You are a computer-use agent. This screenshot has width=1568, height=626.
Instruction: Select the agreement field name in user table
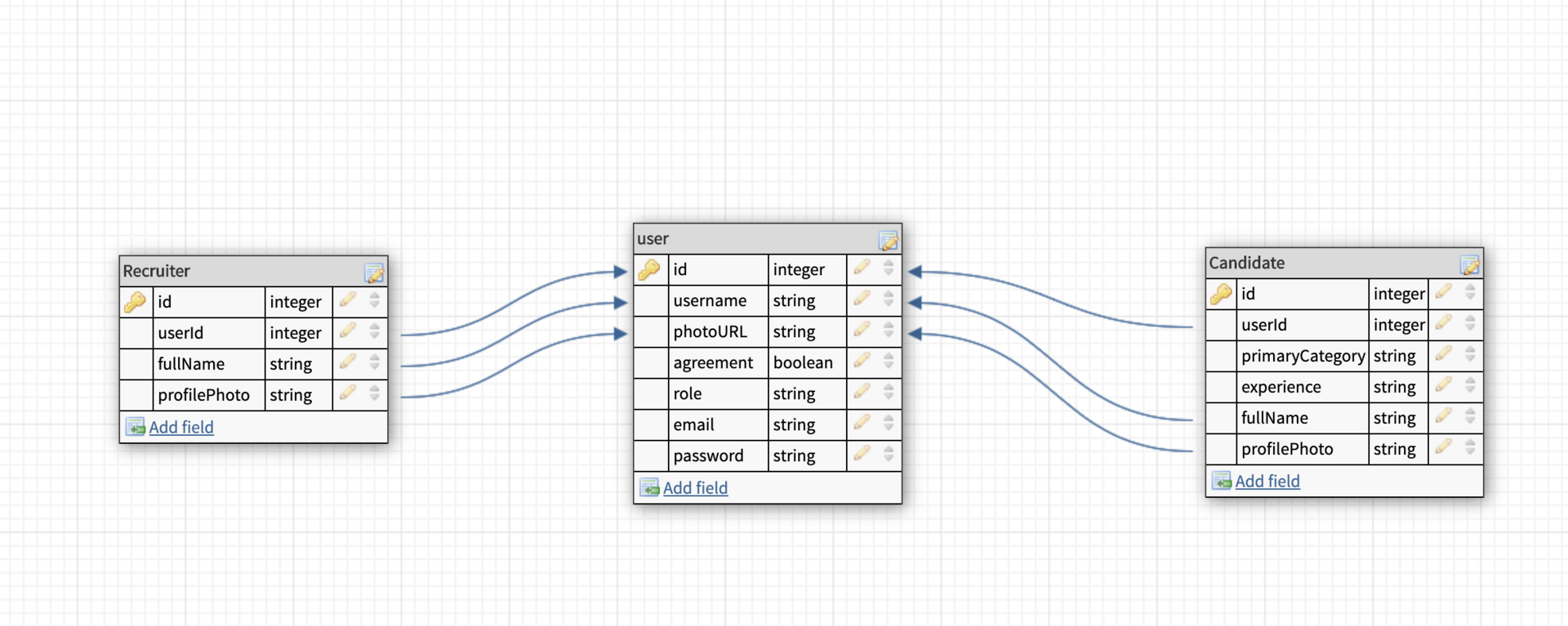(x=713, y=363)
